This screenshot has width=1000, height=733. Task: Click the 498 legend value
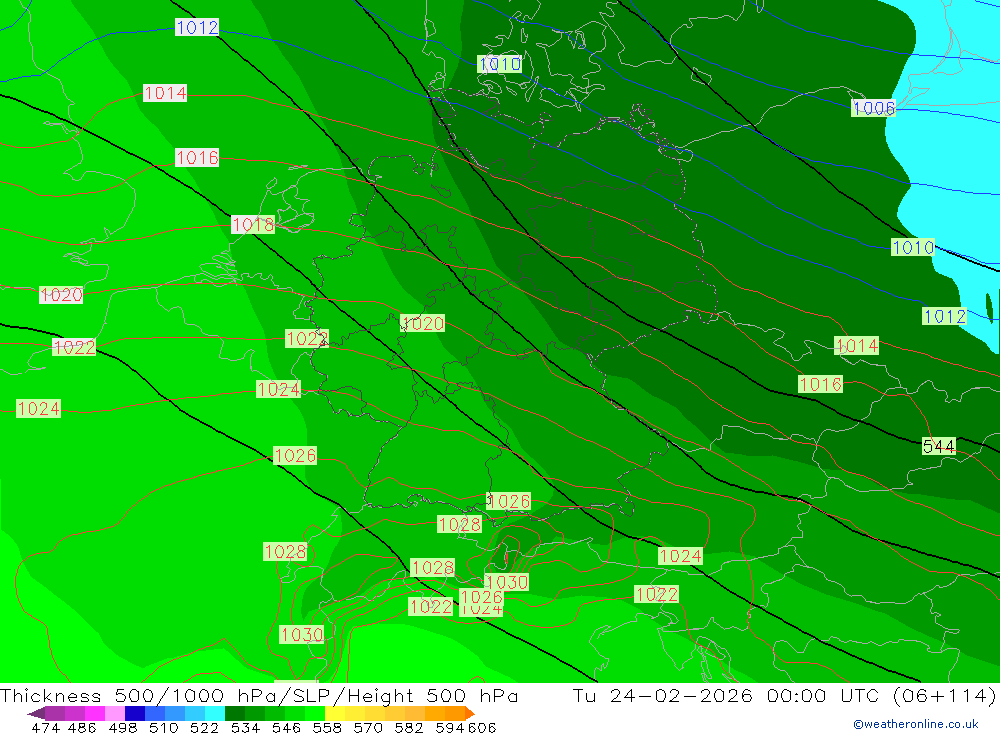[122, 727]
